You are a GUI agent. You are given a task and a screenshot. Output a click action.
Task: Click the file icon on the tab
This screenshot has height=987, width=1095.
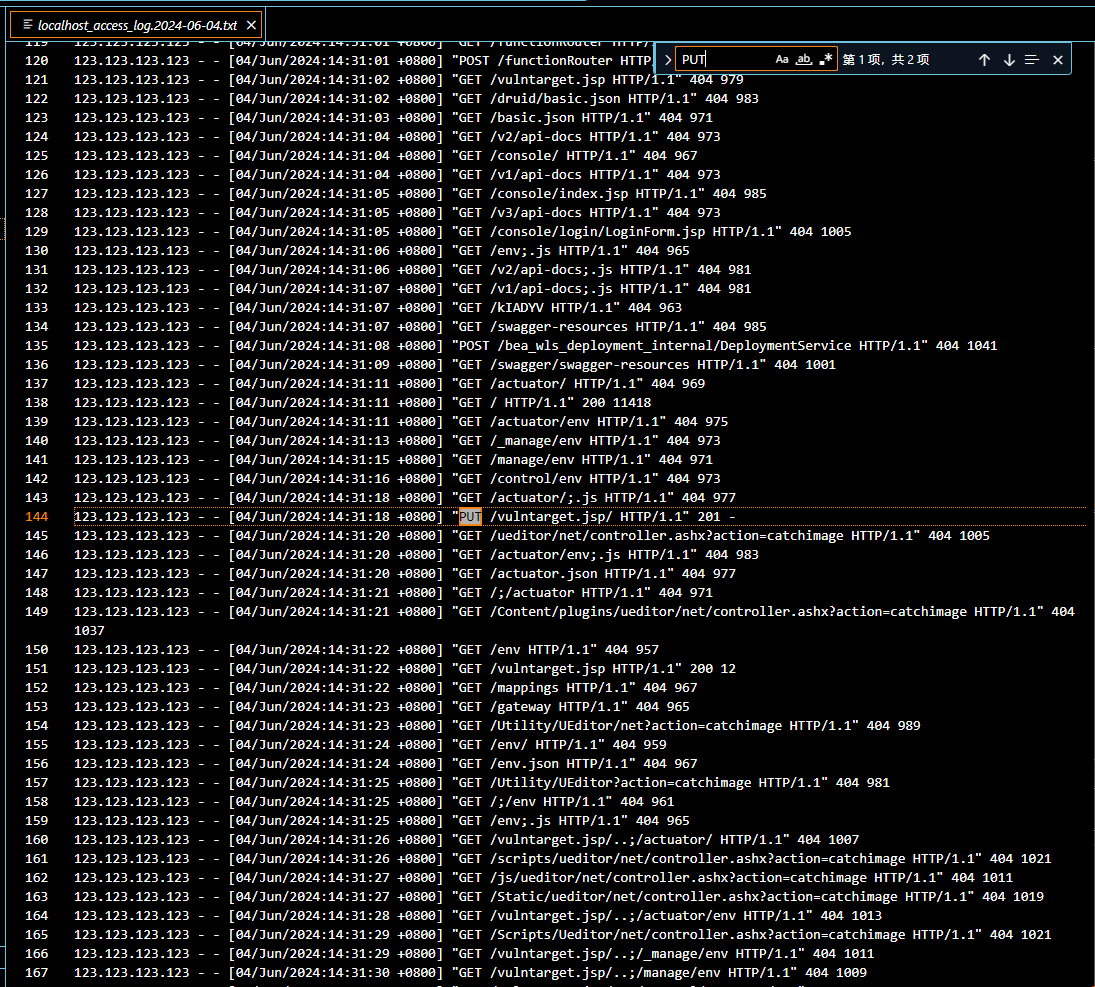pos(28,25)
